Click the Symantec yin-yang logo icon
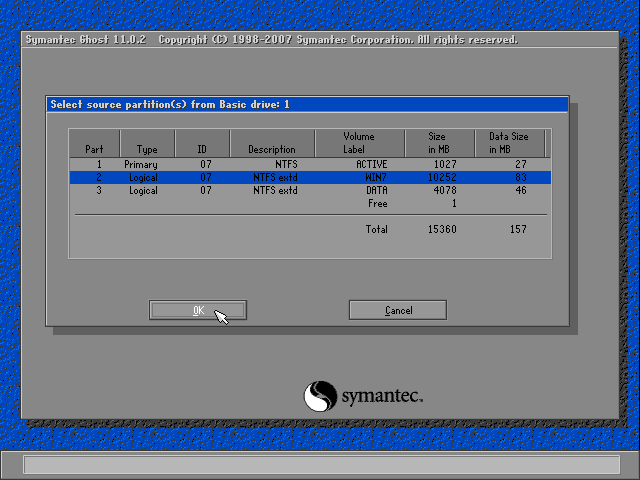This screenshot has width=640, height=480. coord(320,396)
